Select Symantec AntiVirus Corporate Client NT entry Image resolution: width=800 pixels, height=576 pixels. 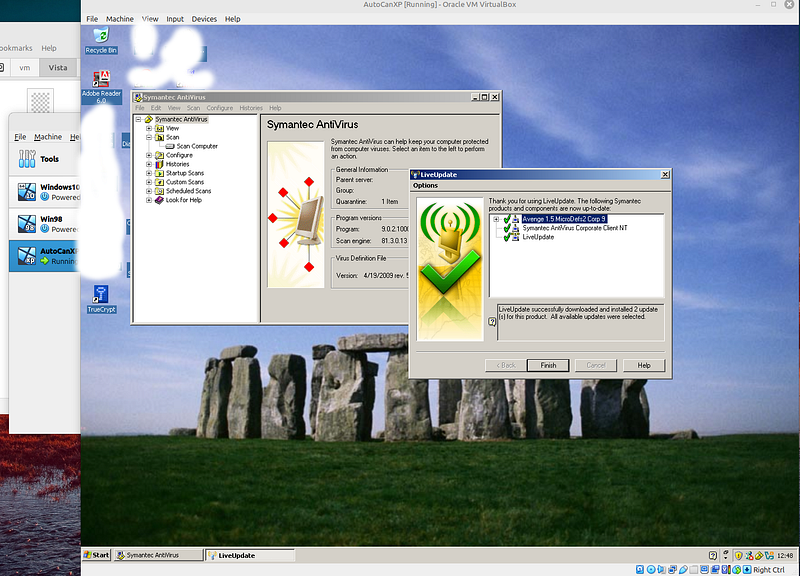574,228
